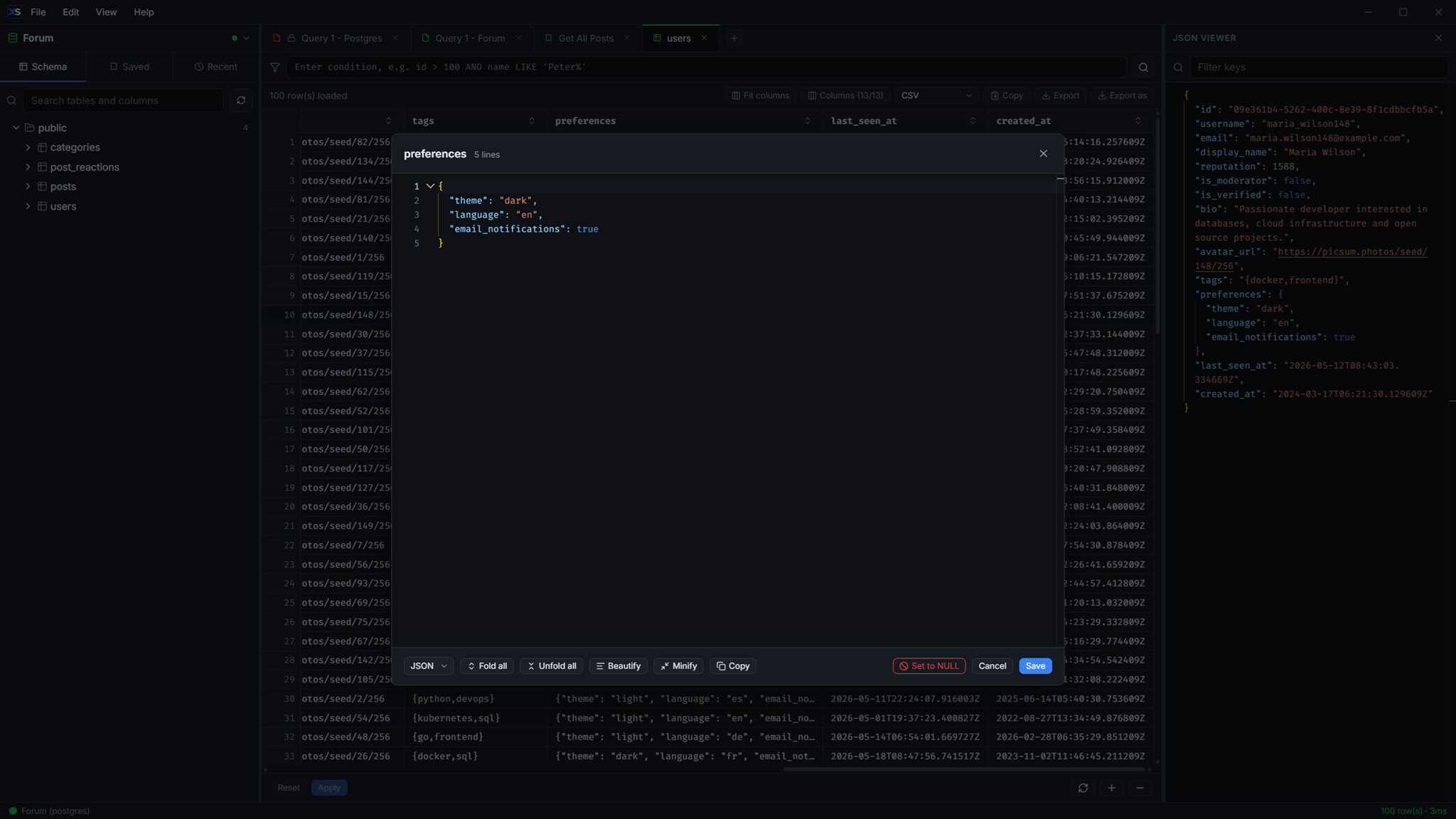The image size is (1456, 819).
Task: Set the preferences value to NULL
Action: click(x=929, y=666)
